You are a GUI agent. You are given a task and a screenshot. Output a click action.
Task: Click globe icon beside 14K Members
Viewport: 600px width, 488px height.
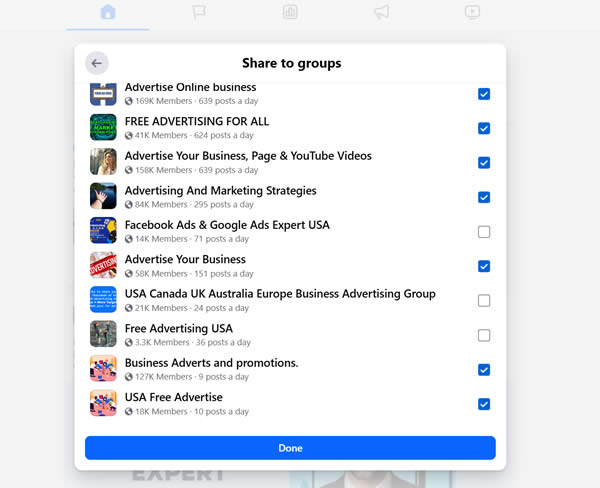pos(129,239)
